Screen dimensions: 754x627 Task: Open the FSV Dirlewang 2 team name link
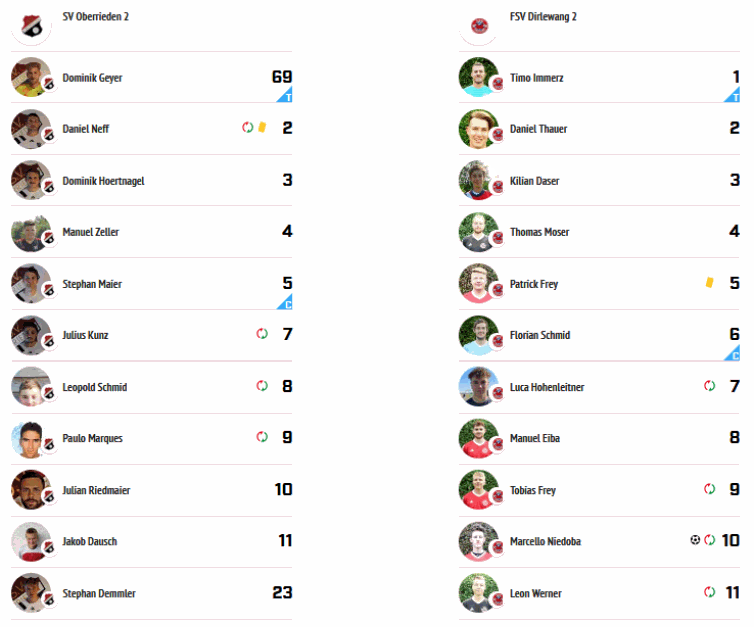[543, 16]
